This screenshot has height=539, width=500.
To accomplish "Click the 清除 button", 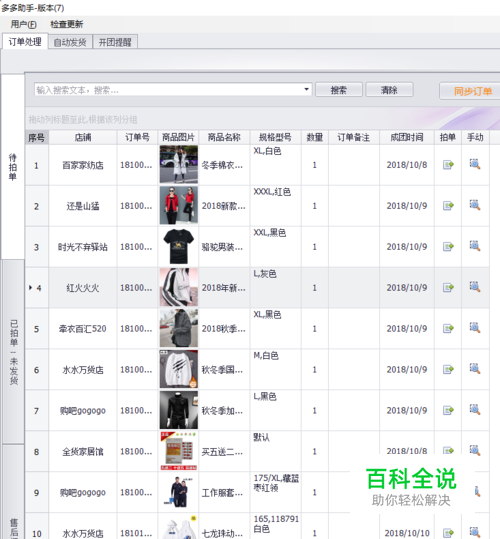I will (389, 90).
